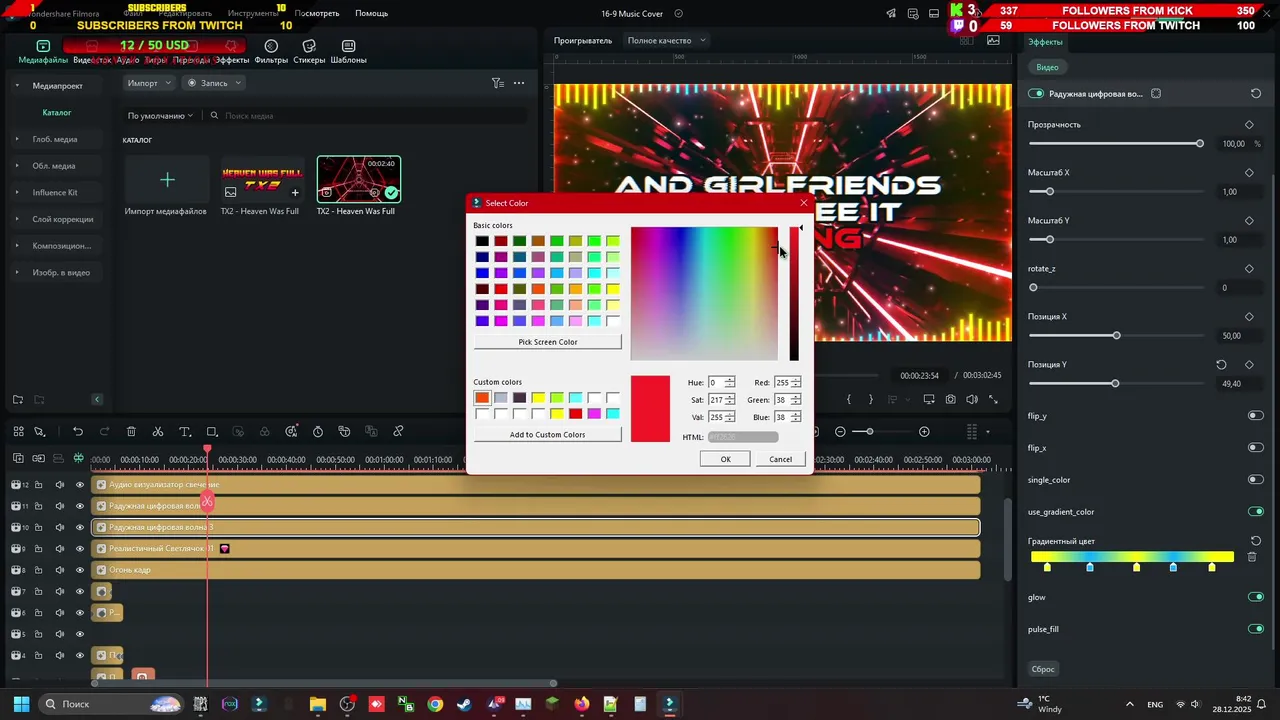
Task: Click the delete trash icon in timeline toolbar
Action: pos(131,432)
